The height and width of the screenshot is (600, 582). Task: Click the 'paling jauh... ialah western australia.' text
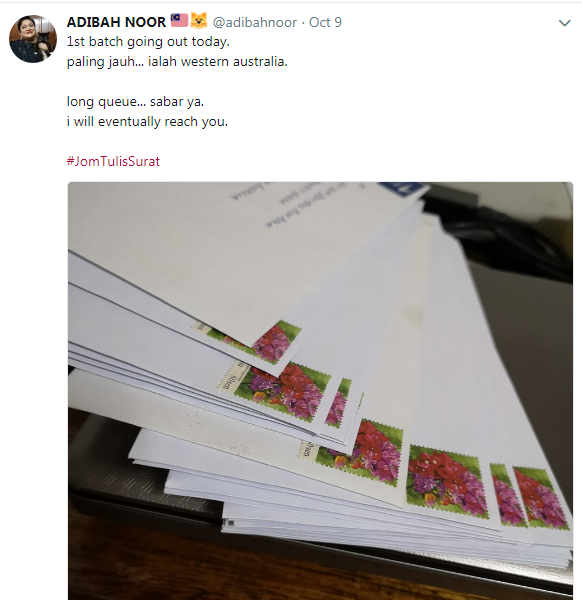point(177,62)
